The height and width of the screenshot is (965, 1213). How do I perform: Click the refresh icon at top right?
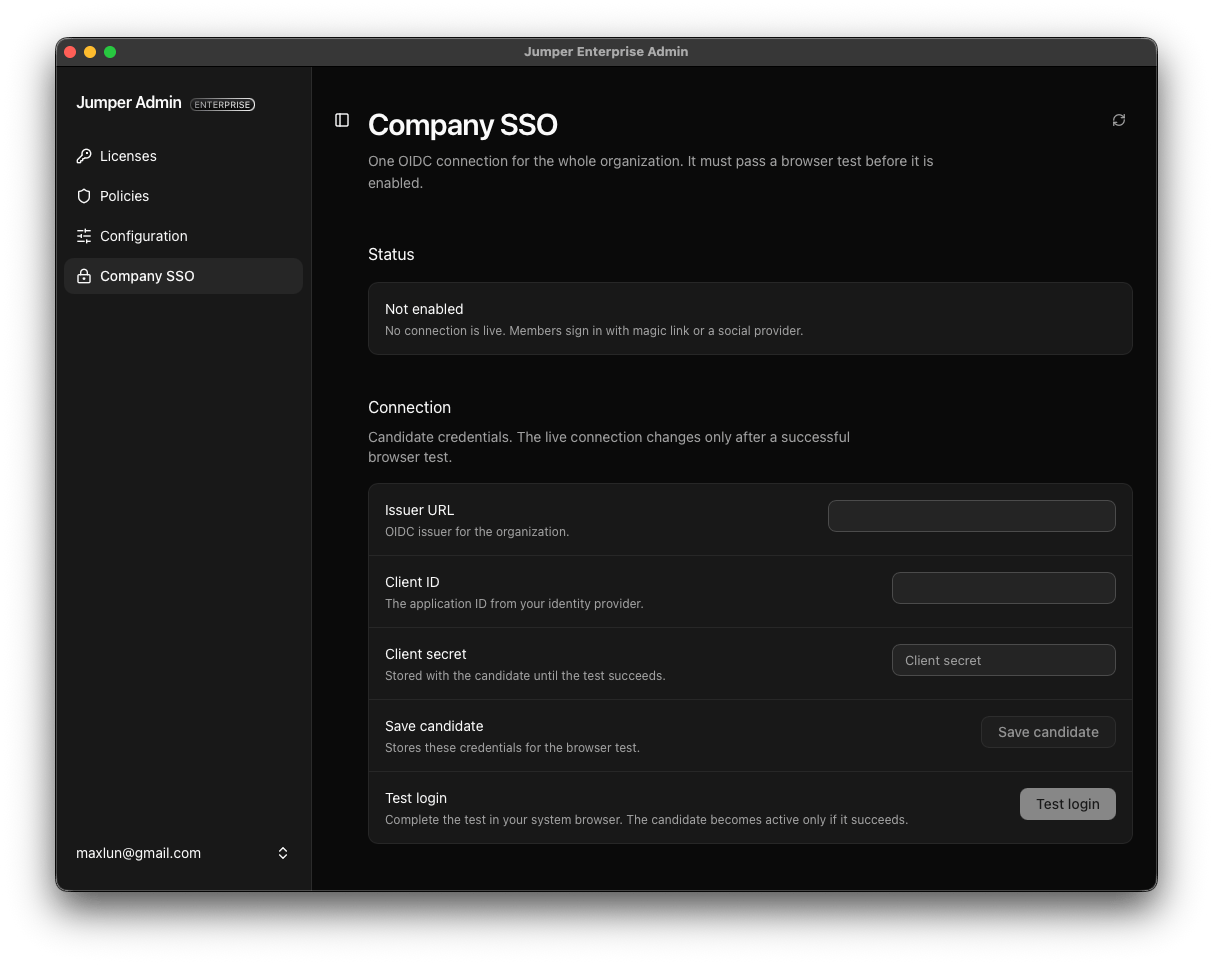point(1119,120)
